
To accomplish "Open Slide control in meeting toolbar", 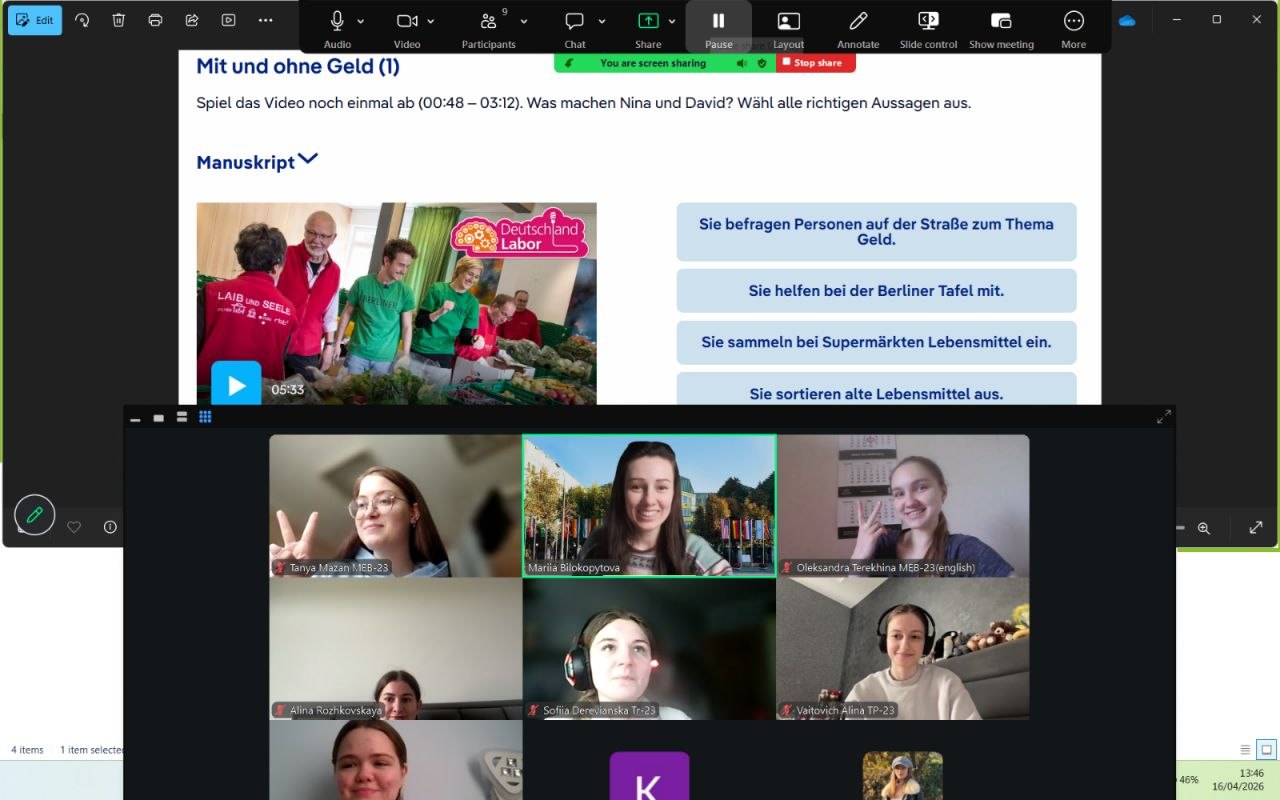I will [928, 22].
